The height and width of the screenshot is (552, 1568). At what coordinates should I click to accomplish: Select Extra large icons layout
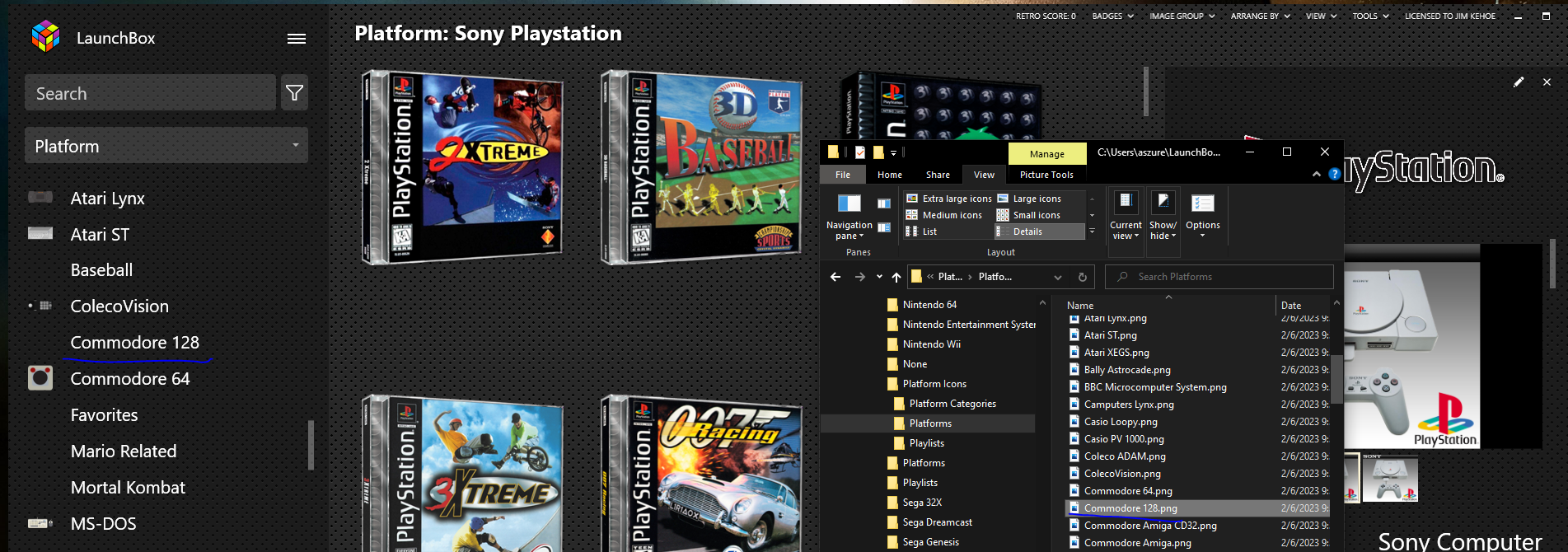[949, 199]
